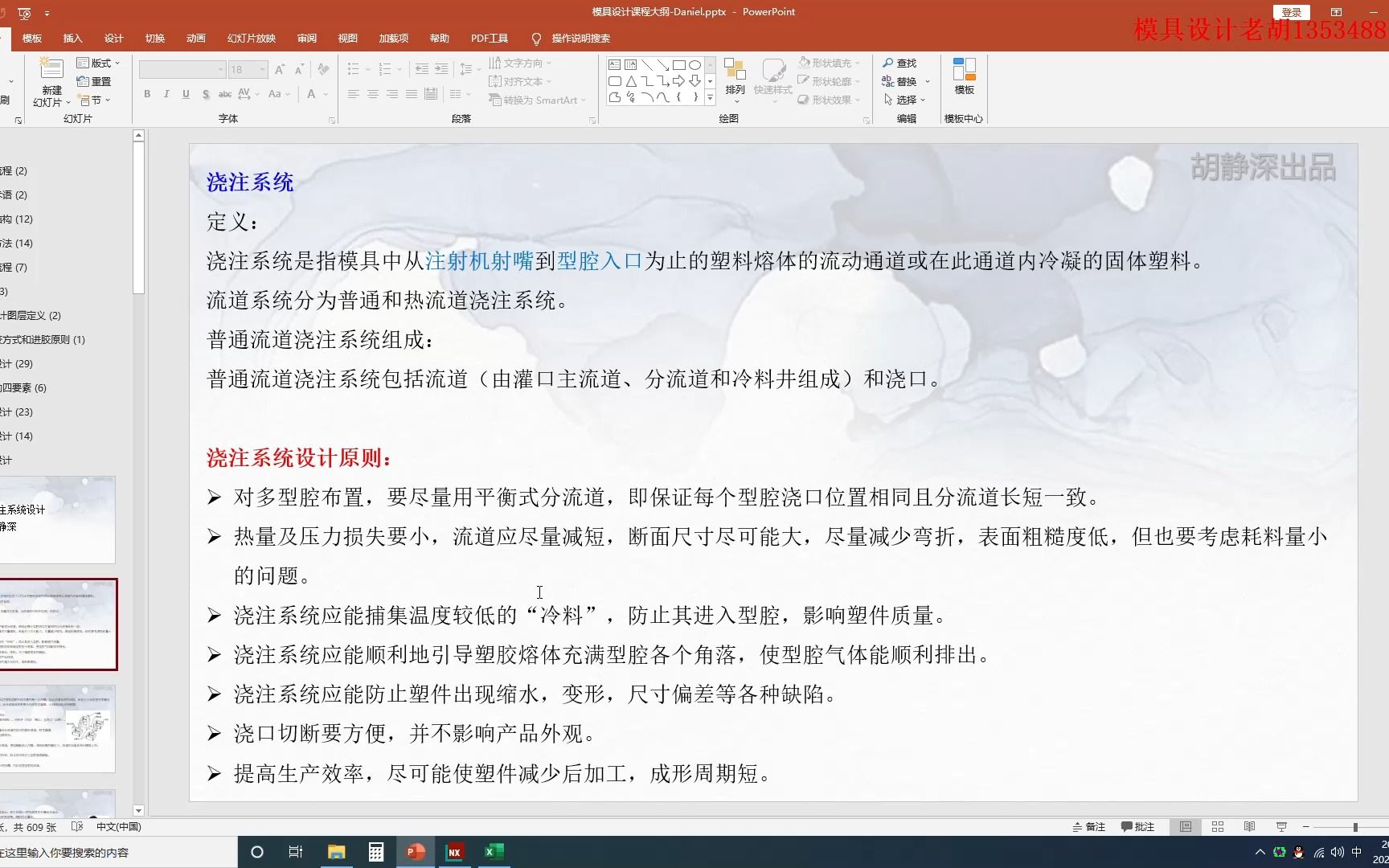Switch to the 设计 ribbon tab
Screen dimensions: 1389x868
pyautogui.click(x=113, y=38)
